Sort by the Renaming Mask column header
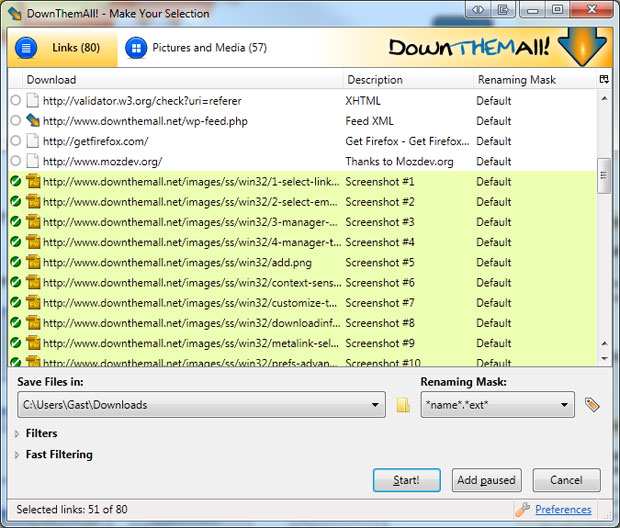Viewport: 620px width, 528px height. point(535,79)
